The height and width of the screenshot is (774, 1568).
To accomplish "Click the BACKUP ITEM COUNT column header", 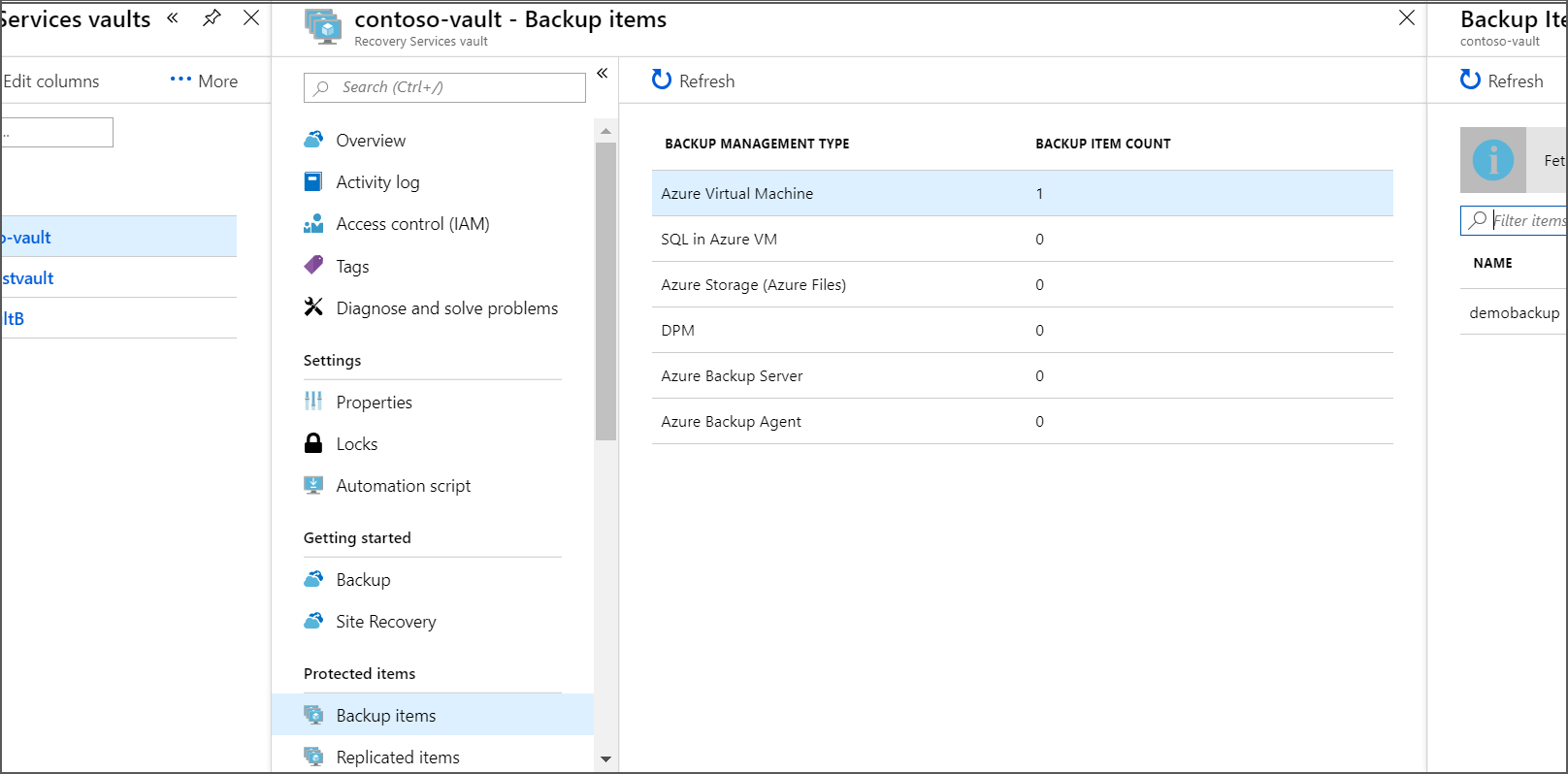I will click(x=1103, y=144).
